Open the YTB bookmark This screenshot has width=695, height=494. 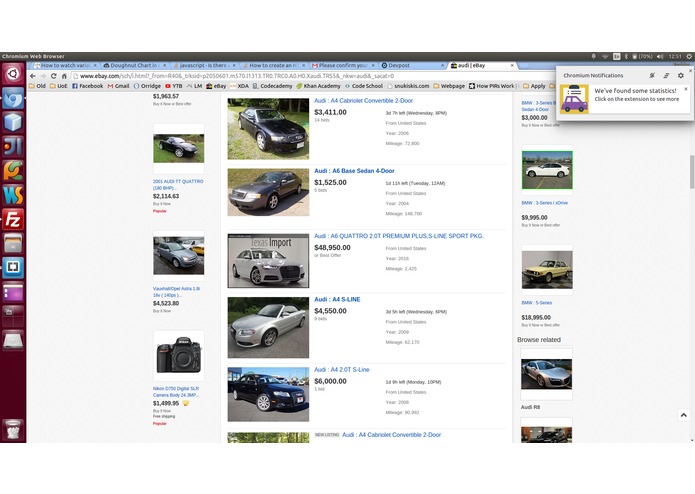click(173, 86)
